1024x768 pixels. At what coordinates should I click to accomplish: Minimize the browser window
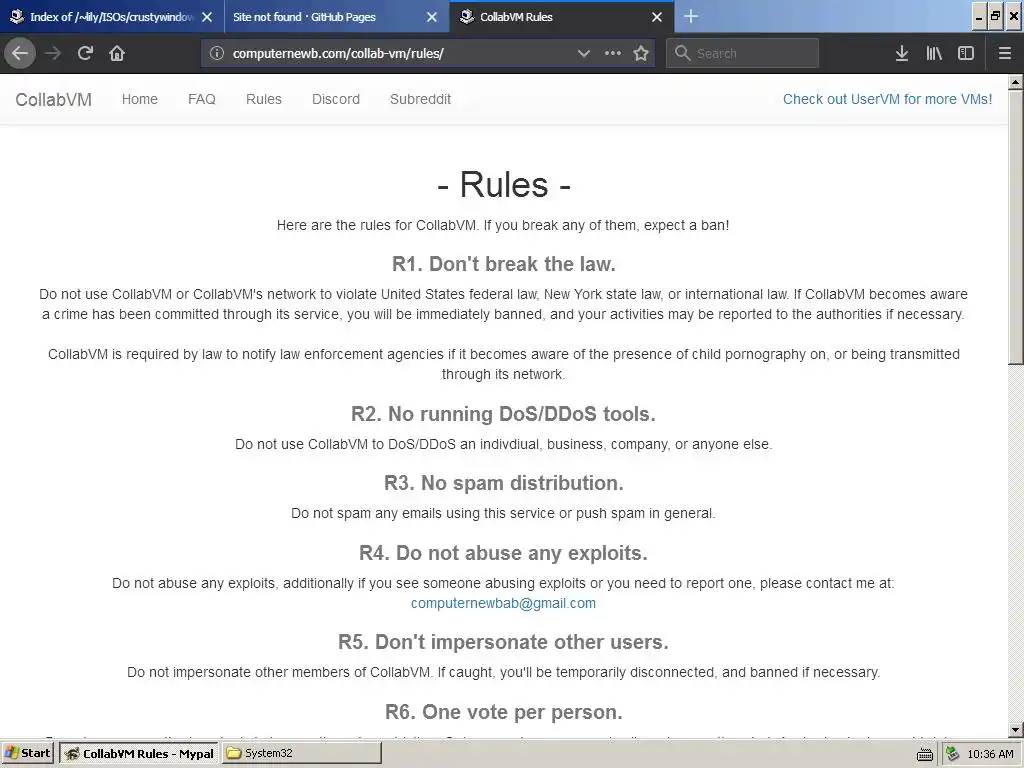pyautogui.click(x=979, y=16)
